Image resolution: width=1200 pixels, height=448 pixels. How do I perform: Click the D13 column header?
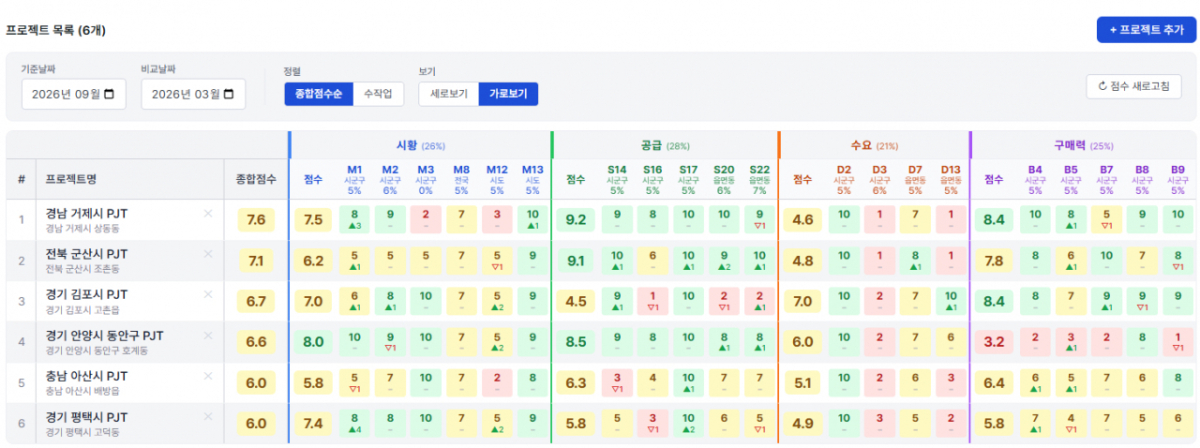click(x=950, y=180)
